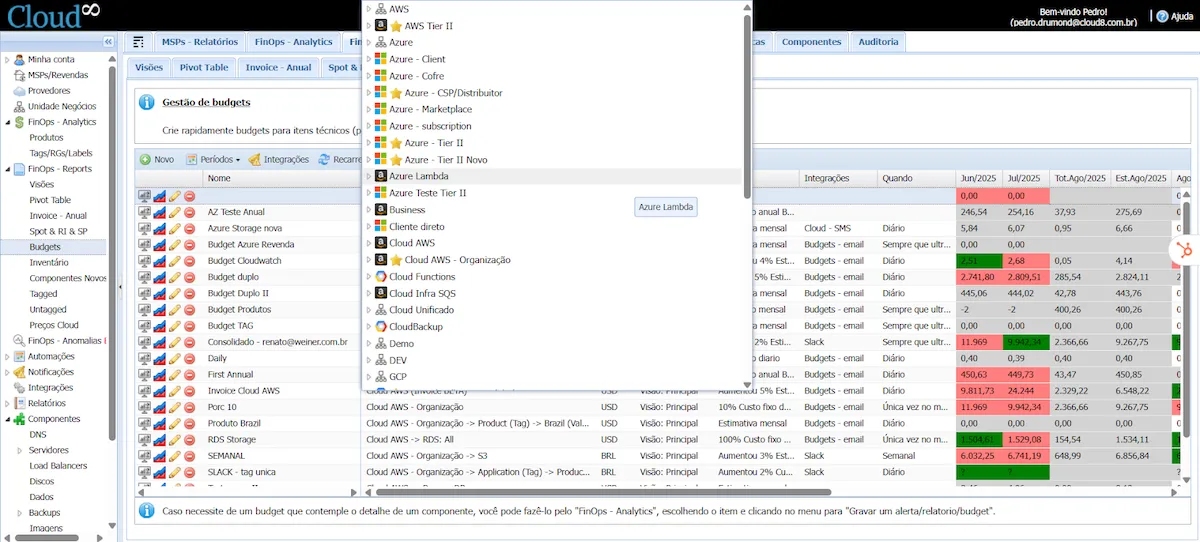The image size is (1200, 542).
Task: Expand the Cloud AWS - Organização node arrow
Action: 369,260
